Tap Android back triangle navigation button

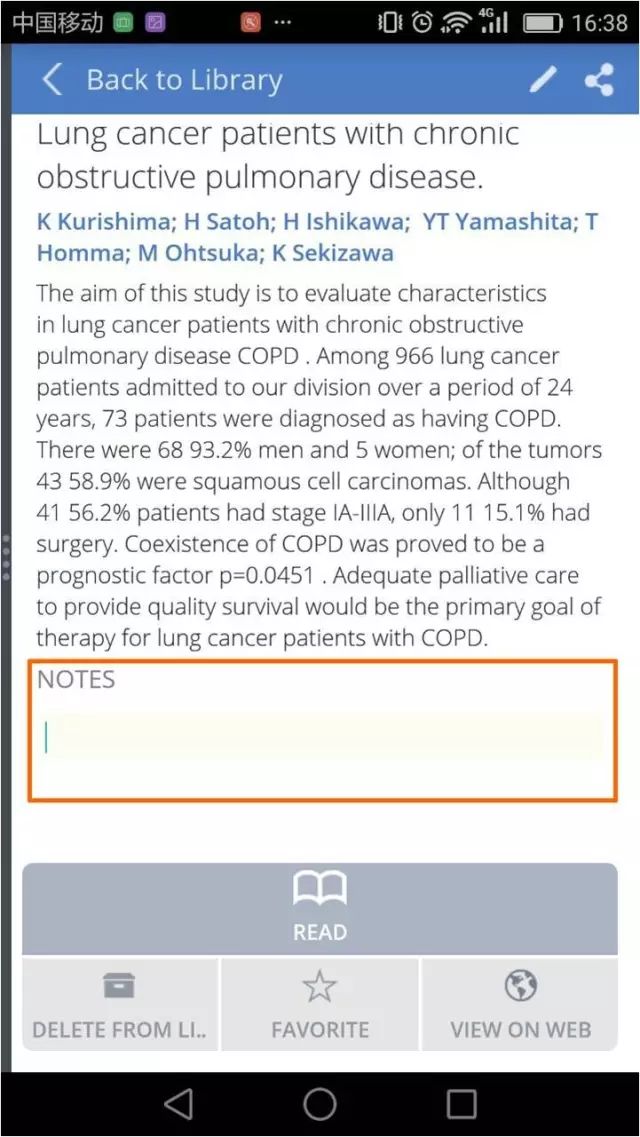click(178, 1104)
